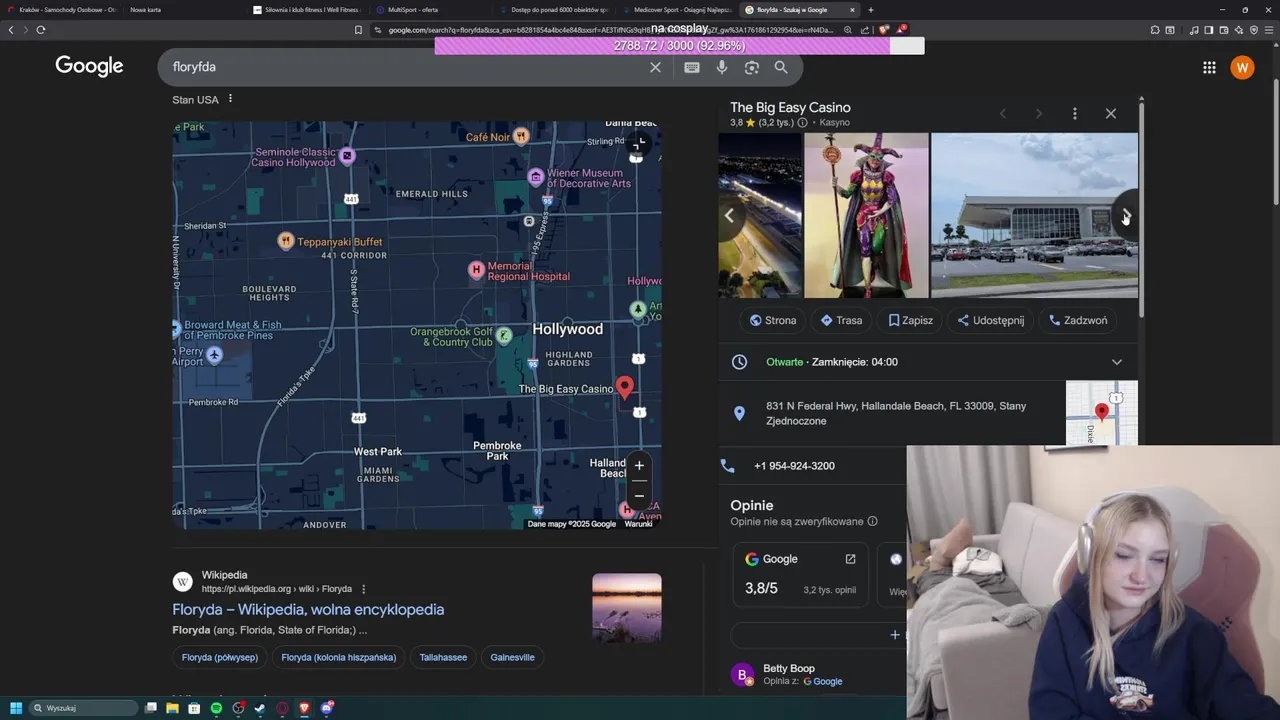Click the Wiener Museum marker on map
This screenshot has width=1280, height=720.
coord(536,177)
